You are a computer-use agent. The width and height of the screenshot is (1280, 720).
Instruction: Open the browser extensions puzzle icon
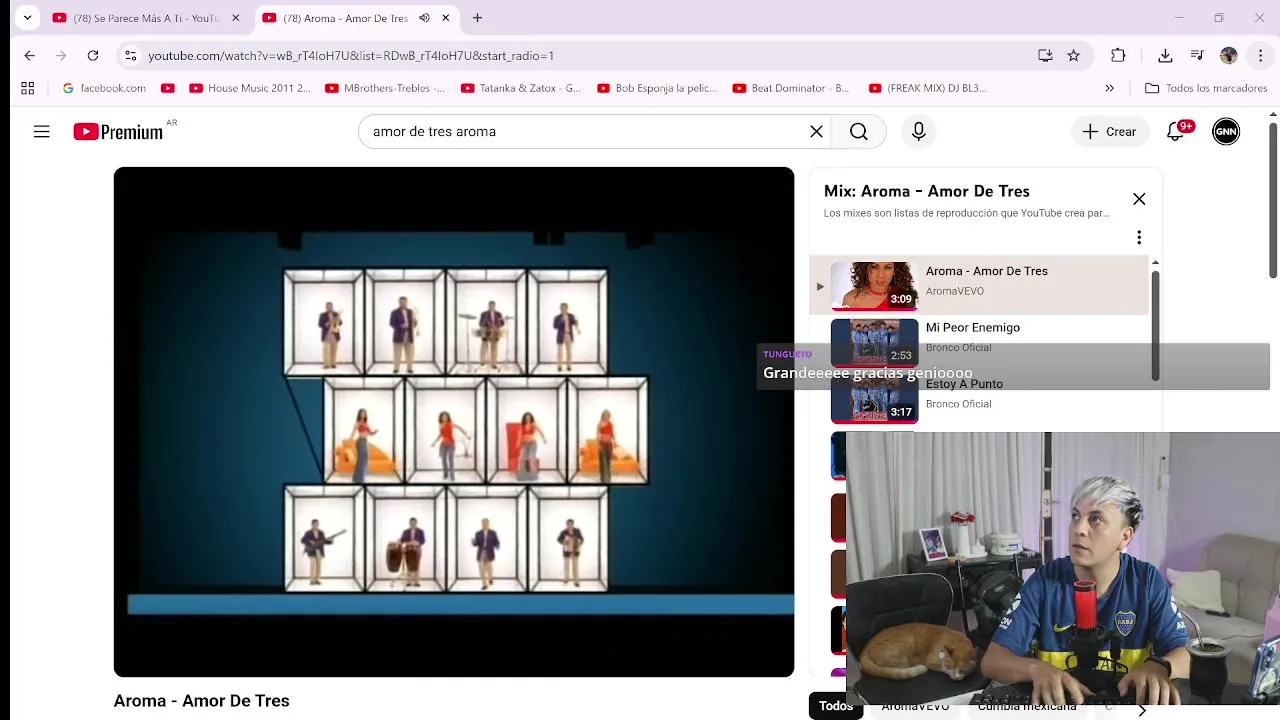[x=1118, y=56]
